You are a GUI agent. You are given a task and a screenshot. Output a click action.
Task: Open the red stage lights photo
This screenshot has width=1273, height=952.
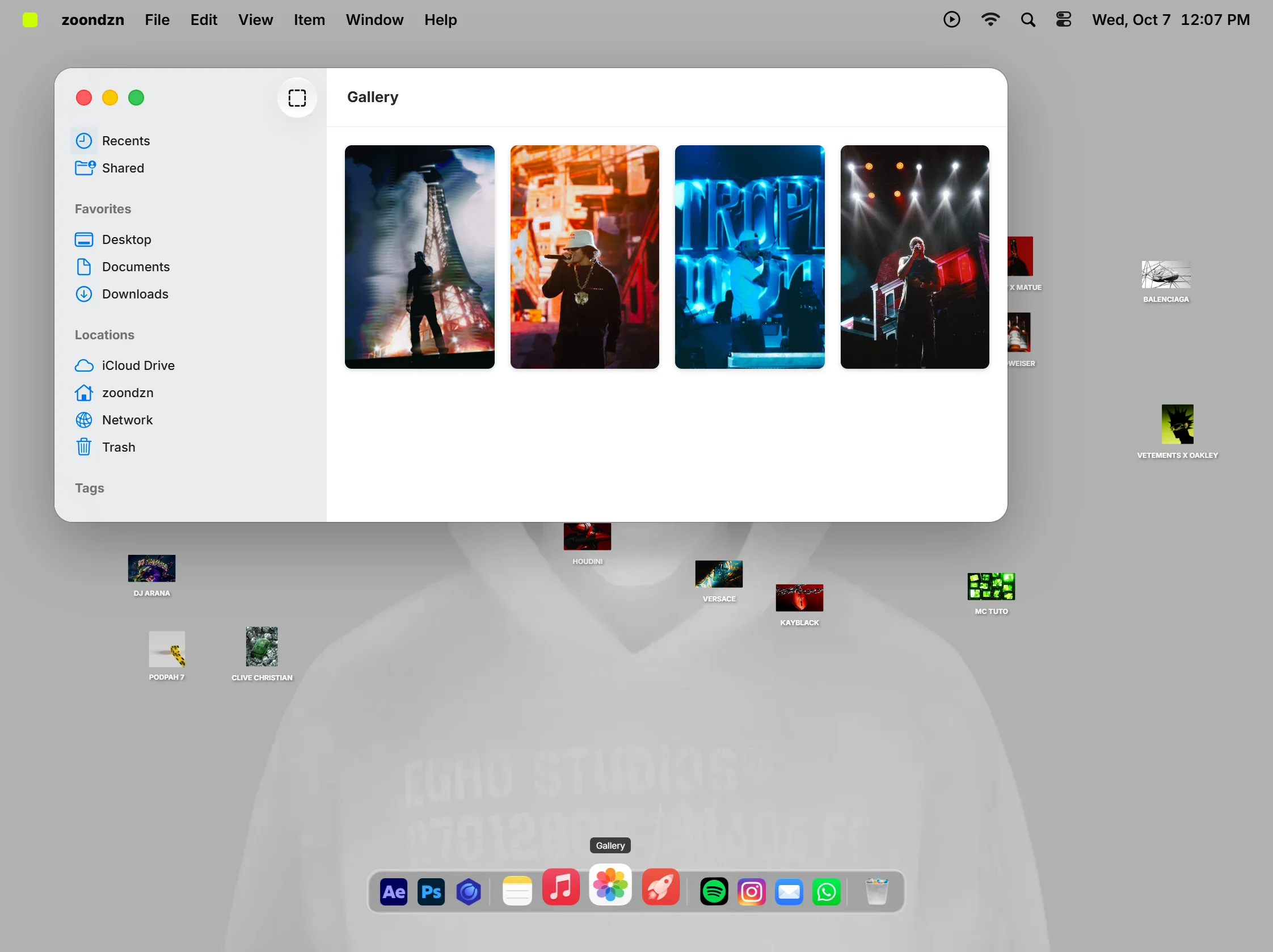[914, 256]
